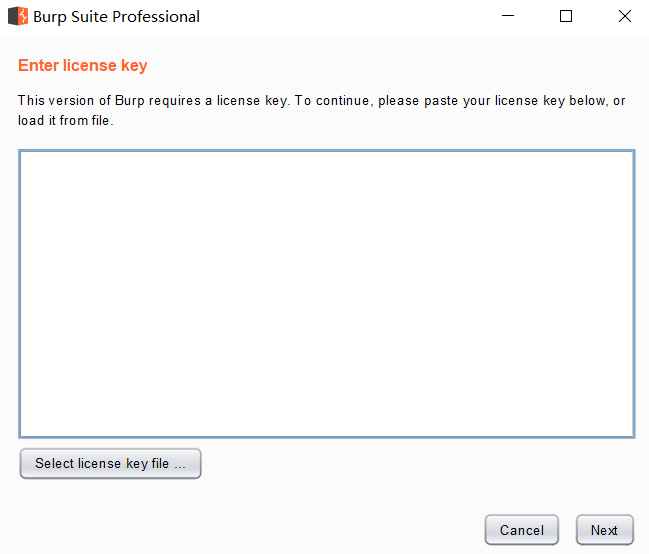Image resolution: width=649 pixels, height=554 pixels.
Task: Hit the X button in the title bar
Action: pyautogui.click(x=624, y=16)
